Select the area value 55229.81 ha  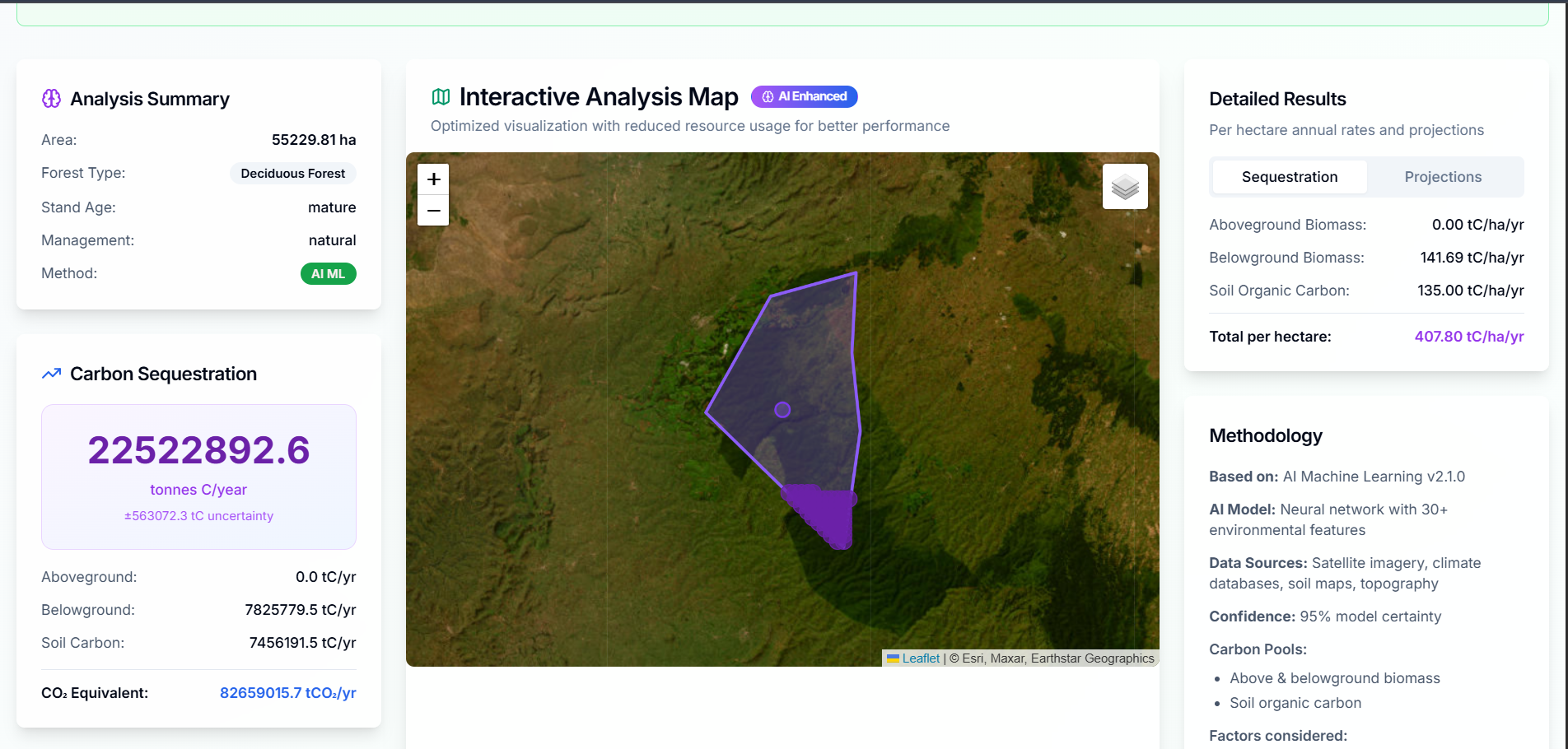tap(314, 140)
